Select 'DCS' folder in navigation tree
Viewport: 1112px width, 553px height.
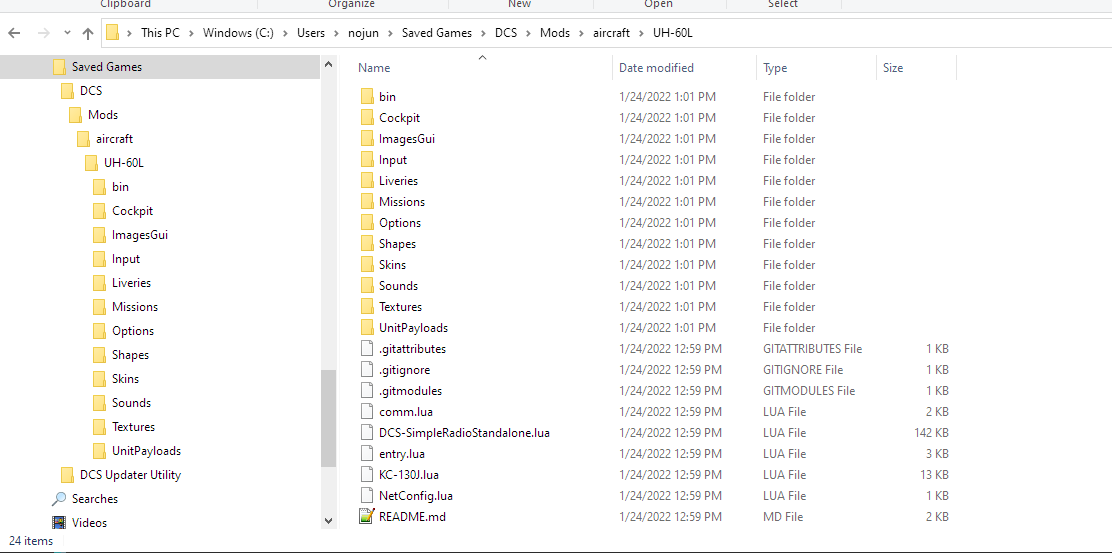click(x=91, y=91)
